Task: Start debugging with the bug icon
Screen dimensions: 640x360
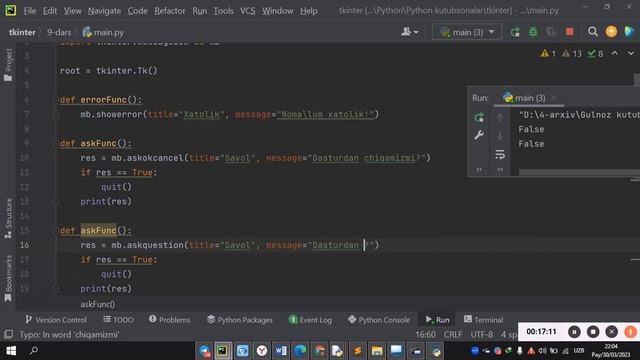Action: coord(533,32)
